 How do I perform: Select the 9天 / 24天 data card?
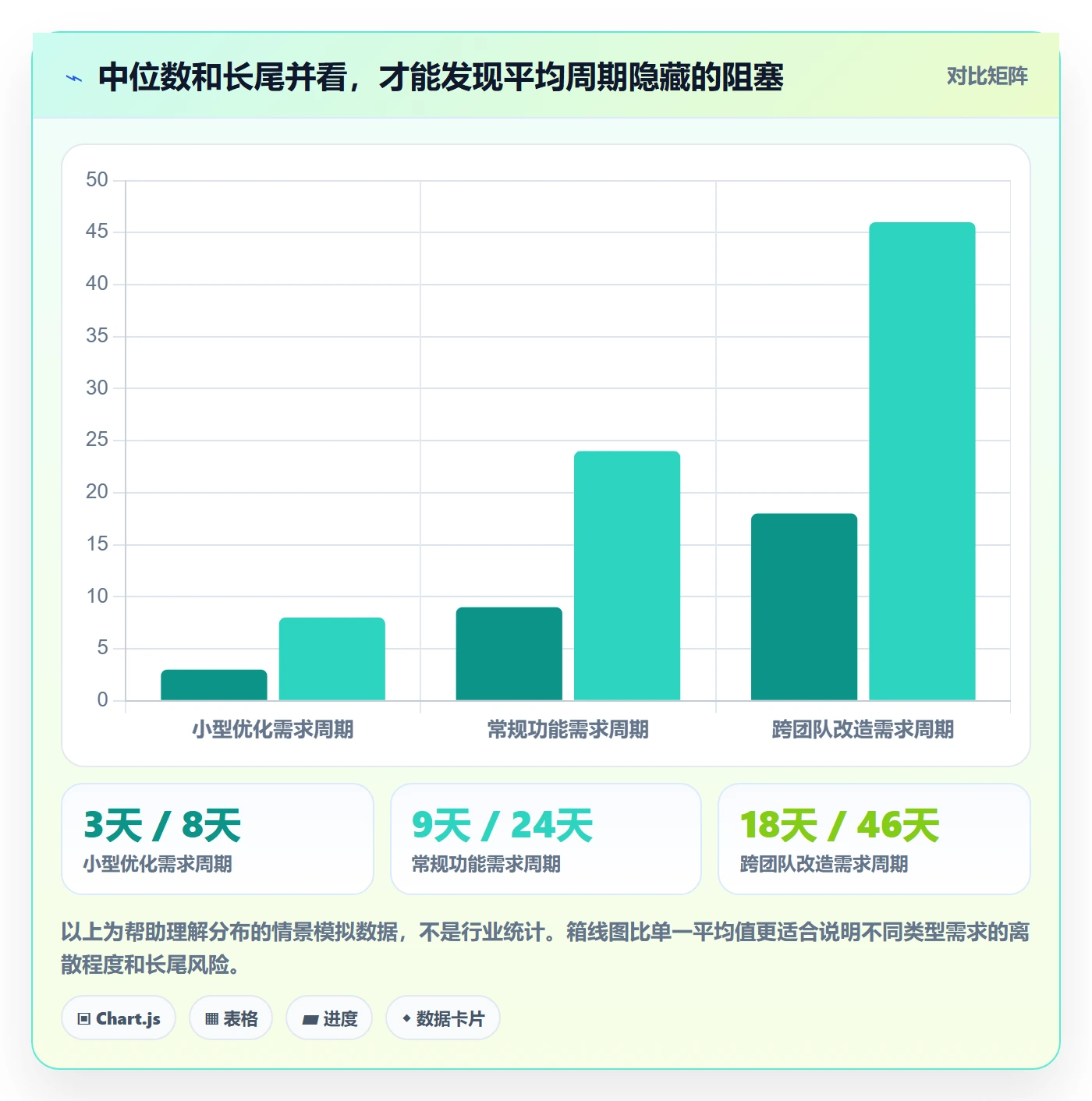point(546,839)
